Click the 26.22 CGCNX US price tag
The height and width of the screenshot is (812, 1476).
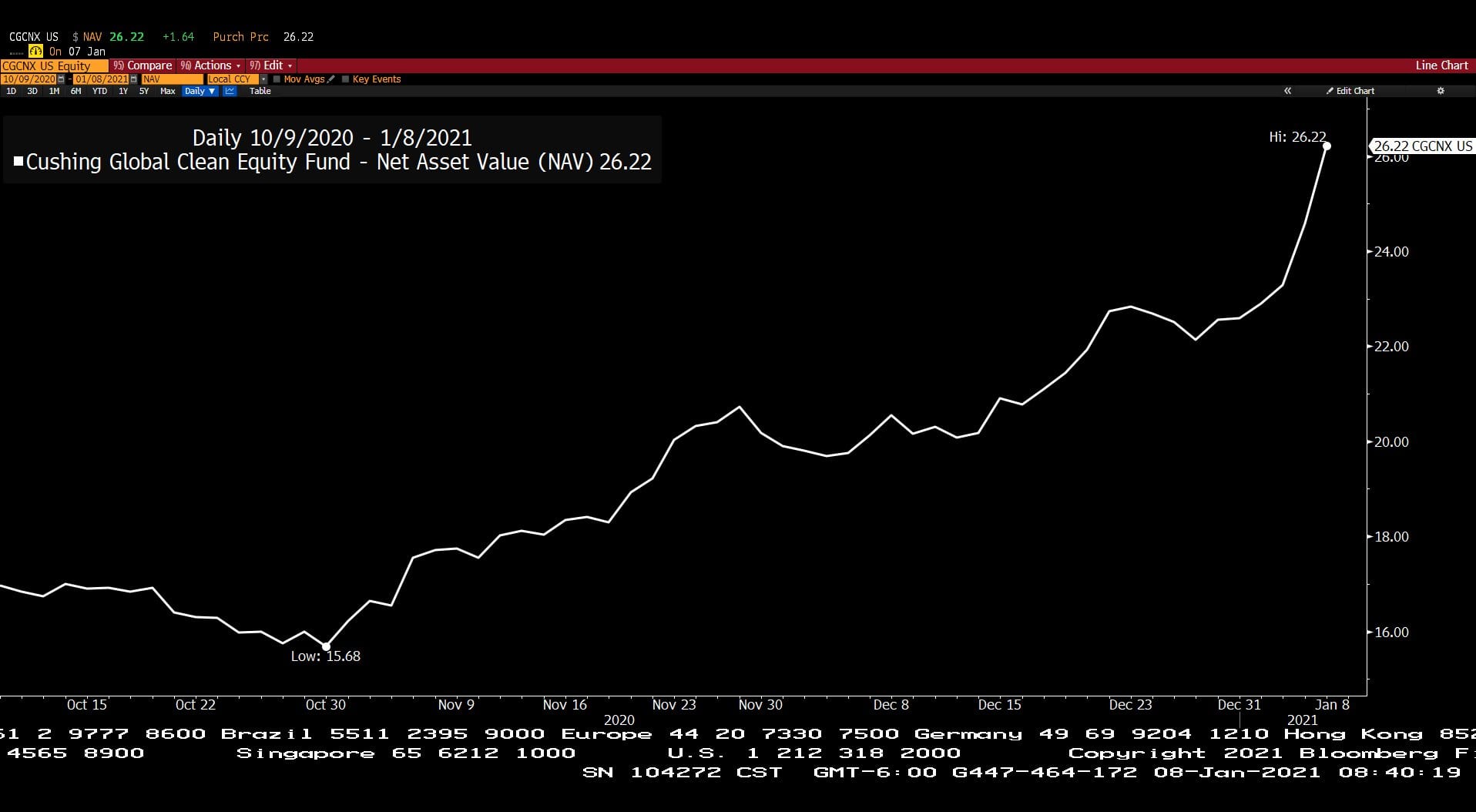1421,146
